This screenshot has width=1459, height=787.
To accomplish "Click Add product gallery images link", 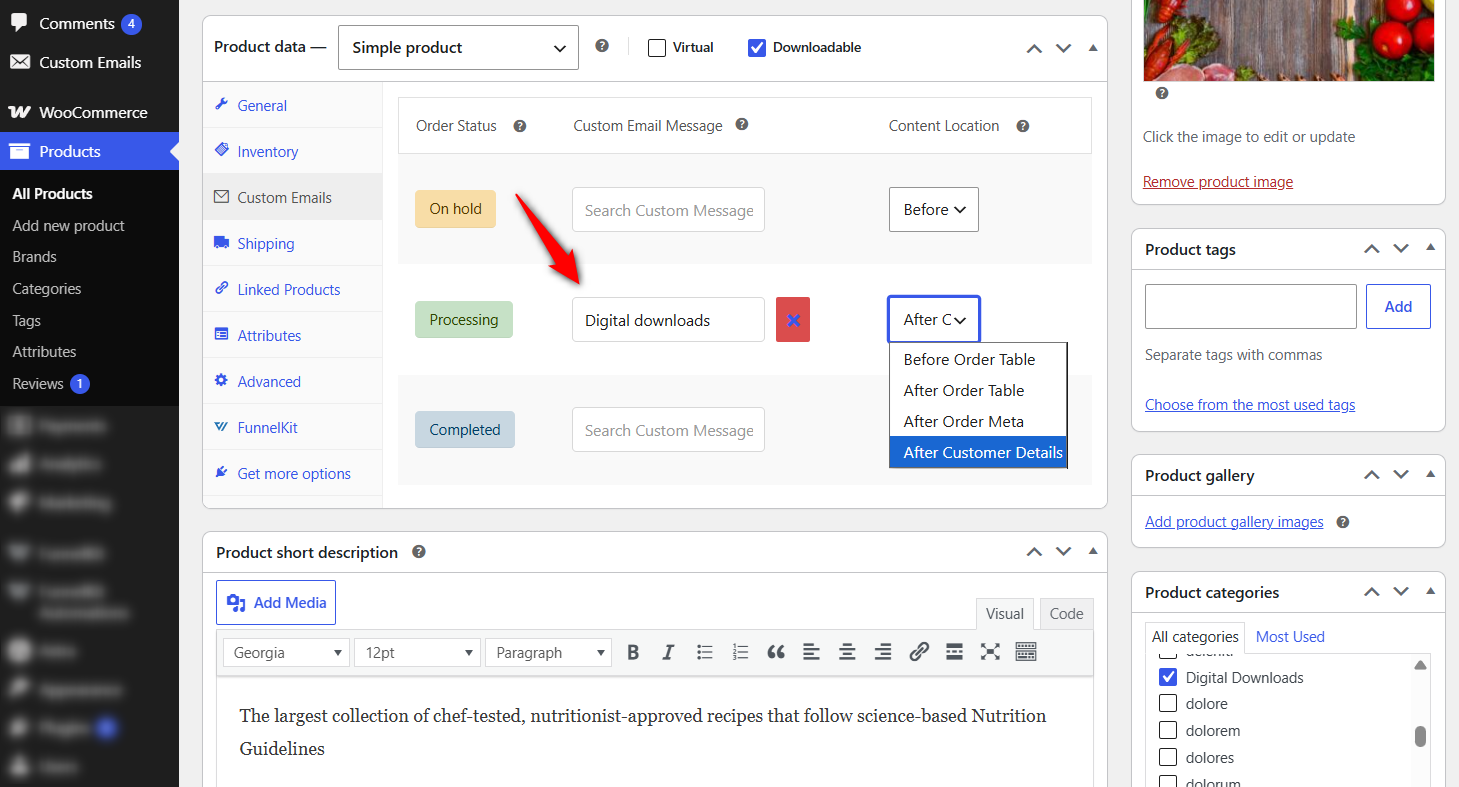I will pos(1234,522).
